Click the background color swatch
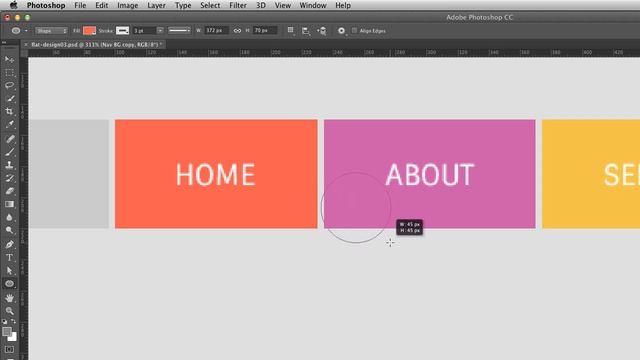The width and height of the screenshot is (640, 360). coord(13,338)
